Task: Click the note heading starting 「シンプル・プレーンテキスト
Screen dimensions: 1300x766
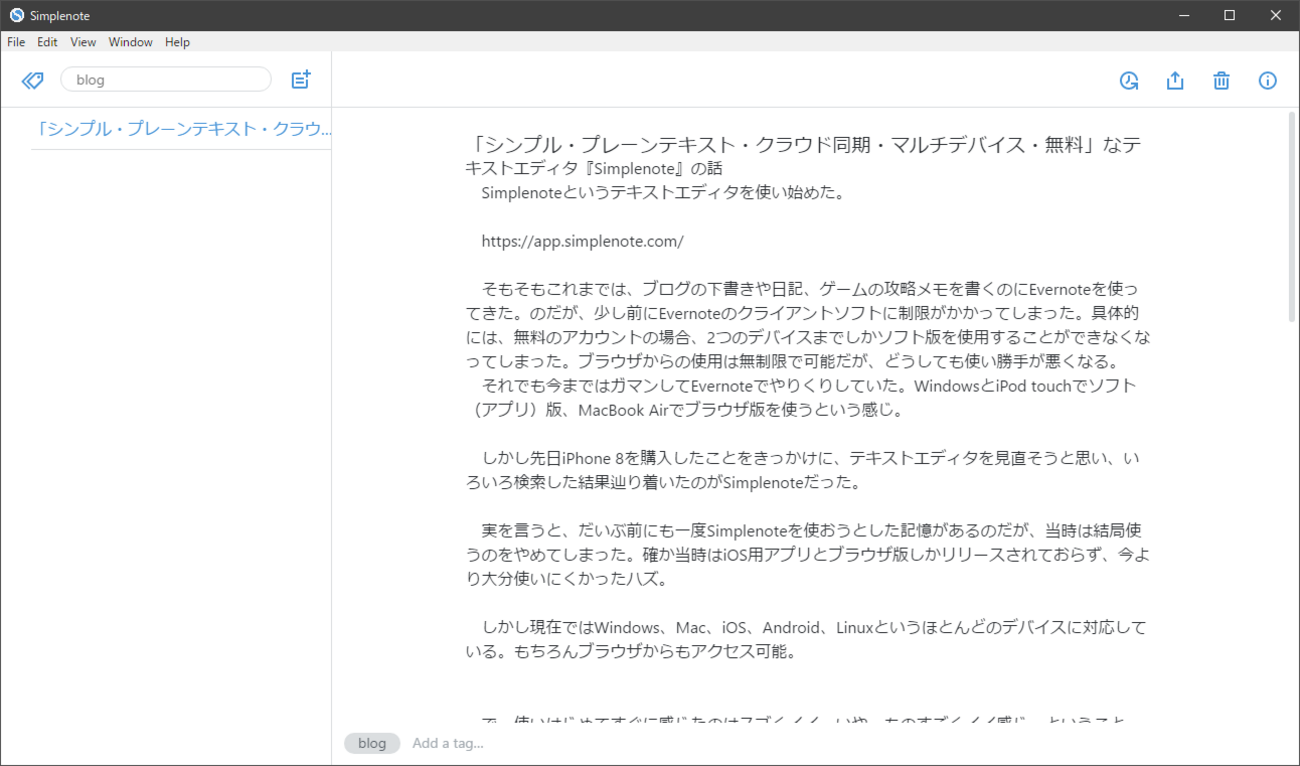Action: click(804, 156)
